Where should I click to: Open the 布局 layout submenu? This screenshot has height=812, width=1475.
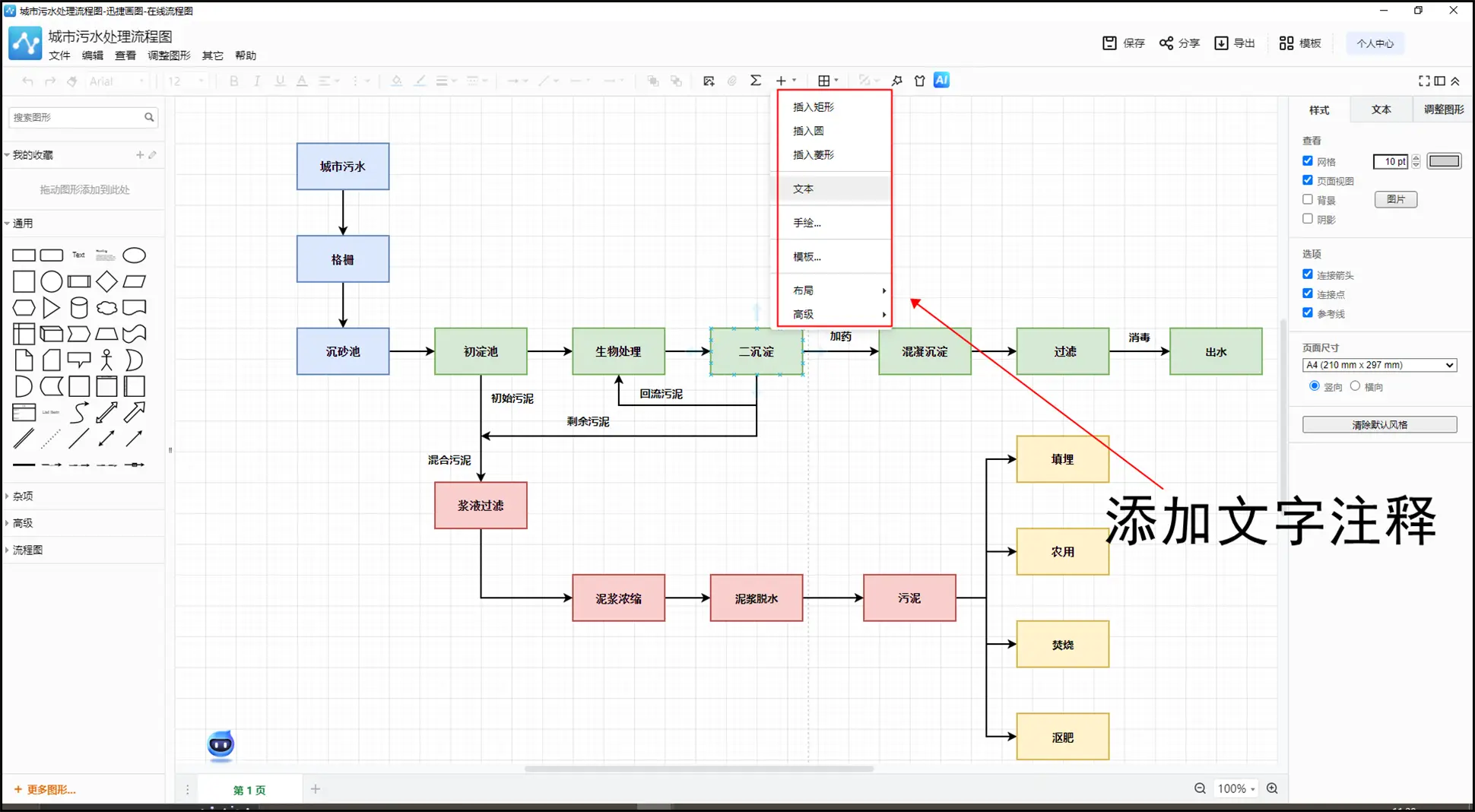835,290
